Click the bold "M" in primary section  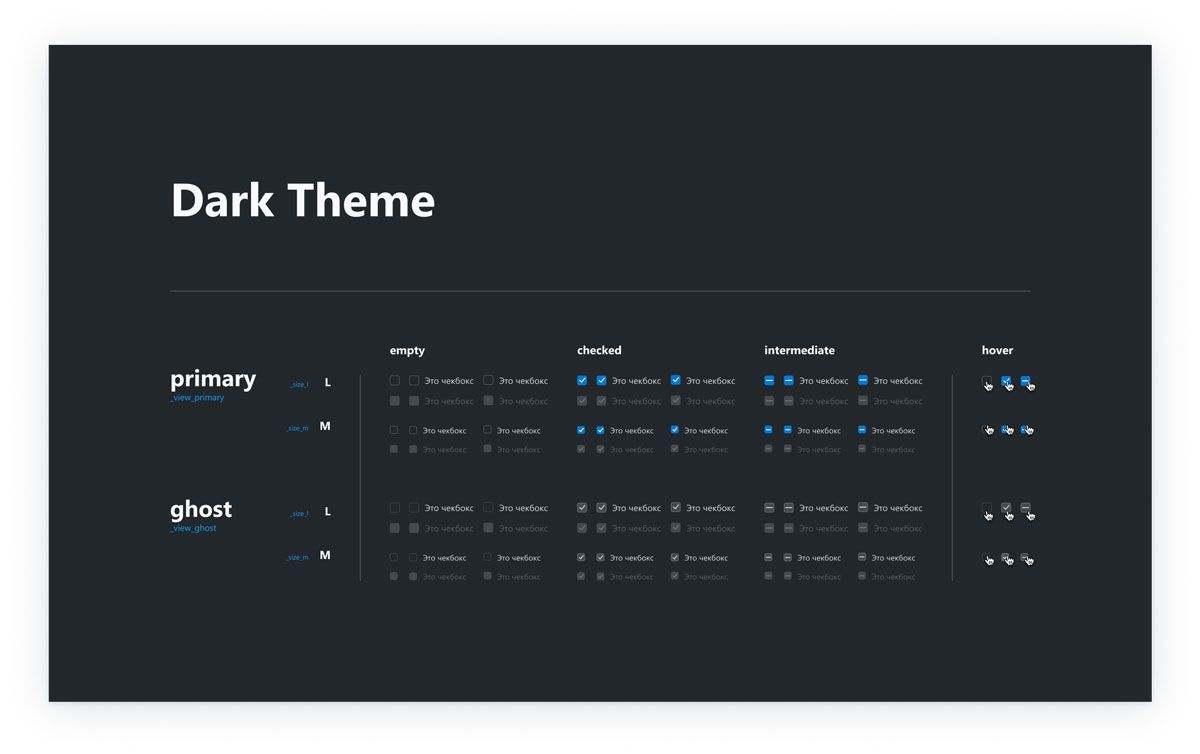click(x=325, y=427)
